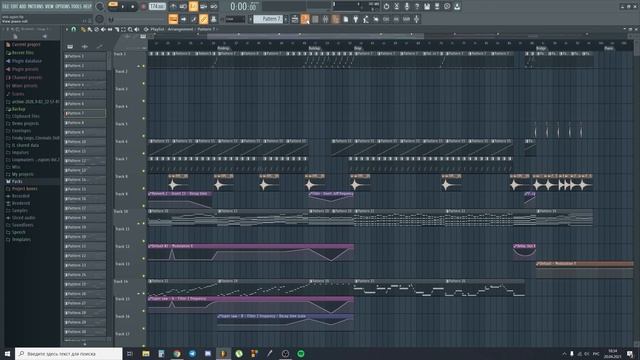Viewport: 640px width, 360px height.
Task: Click the export download icon at toolbar end
Action: pos(457,7)
